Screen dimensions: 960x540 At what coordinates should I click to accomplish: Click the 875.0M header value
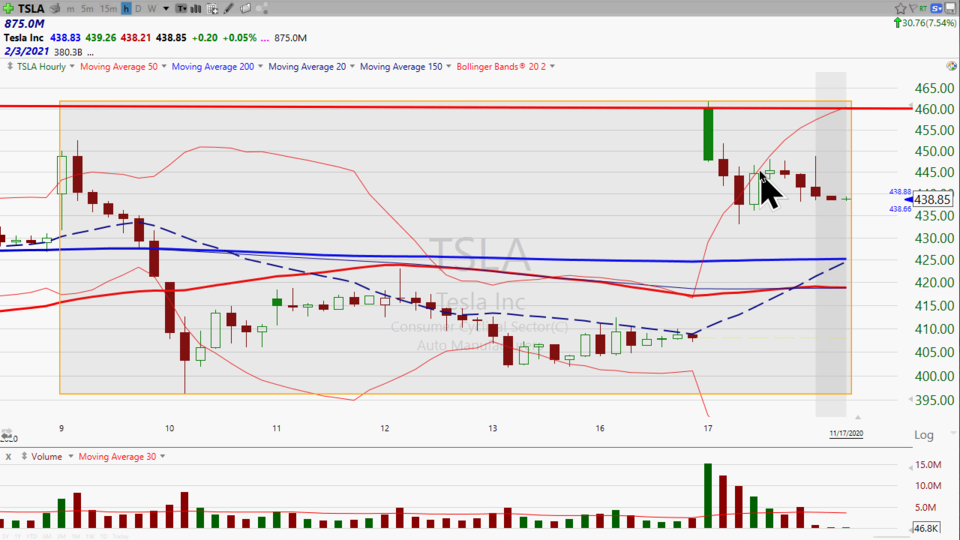click(24, 24)
